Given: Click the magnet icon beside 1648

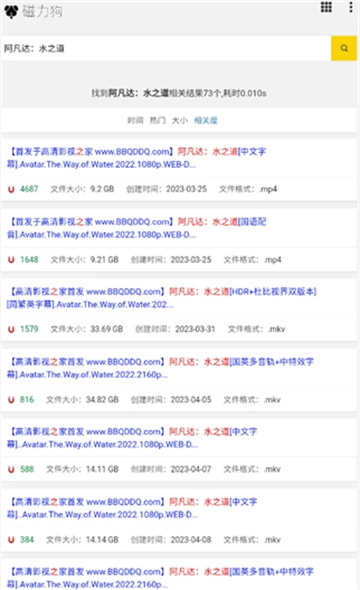Looking at the screenshot, I should (11, 260).
